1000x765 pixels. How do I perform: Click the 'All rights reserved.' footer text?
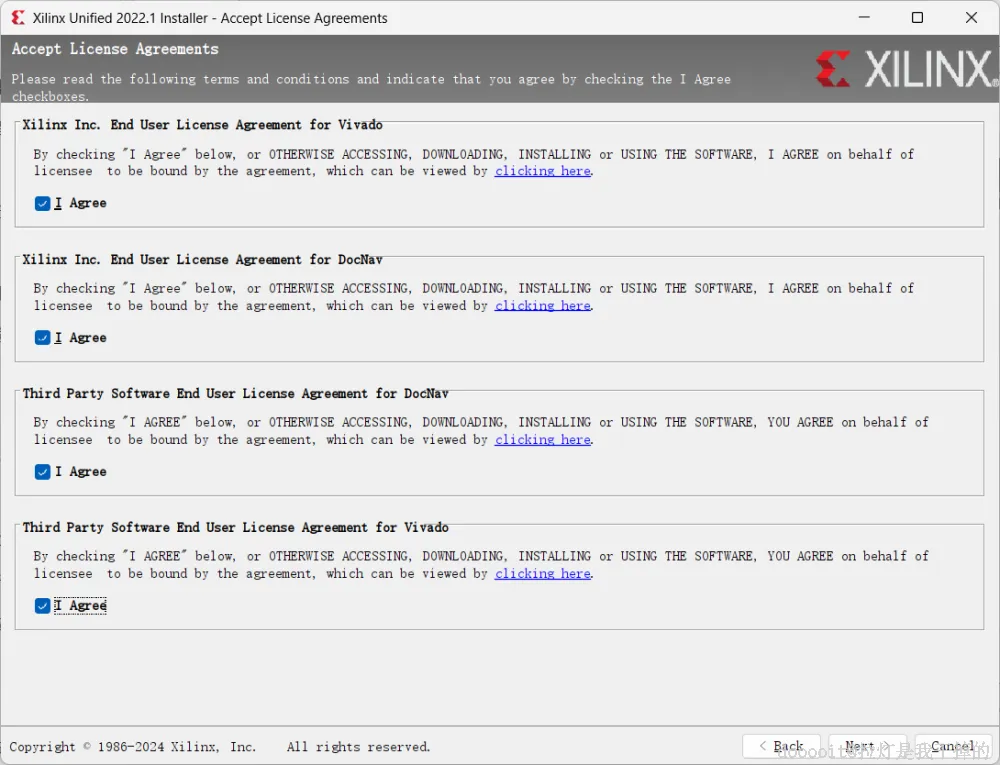tap(358, 747)
